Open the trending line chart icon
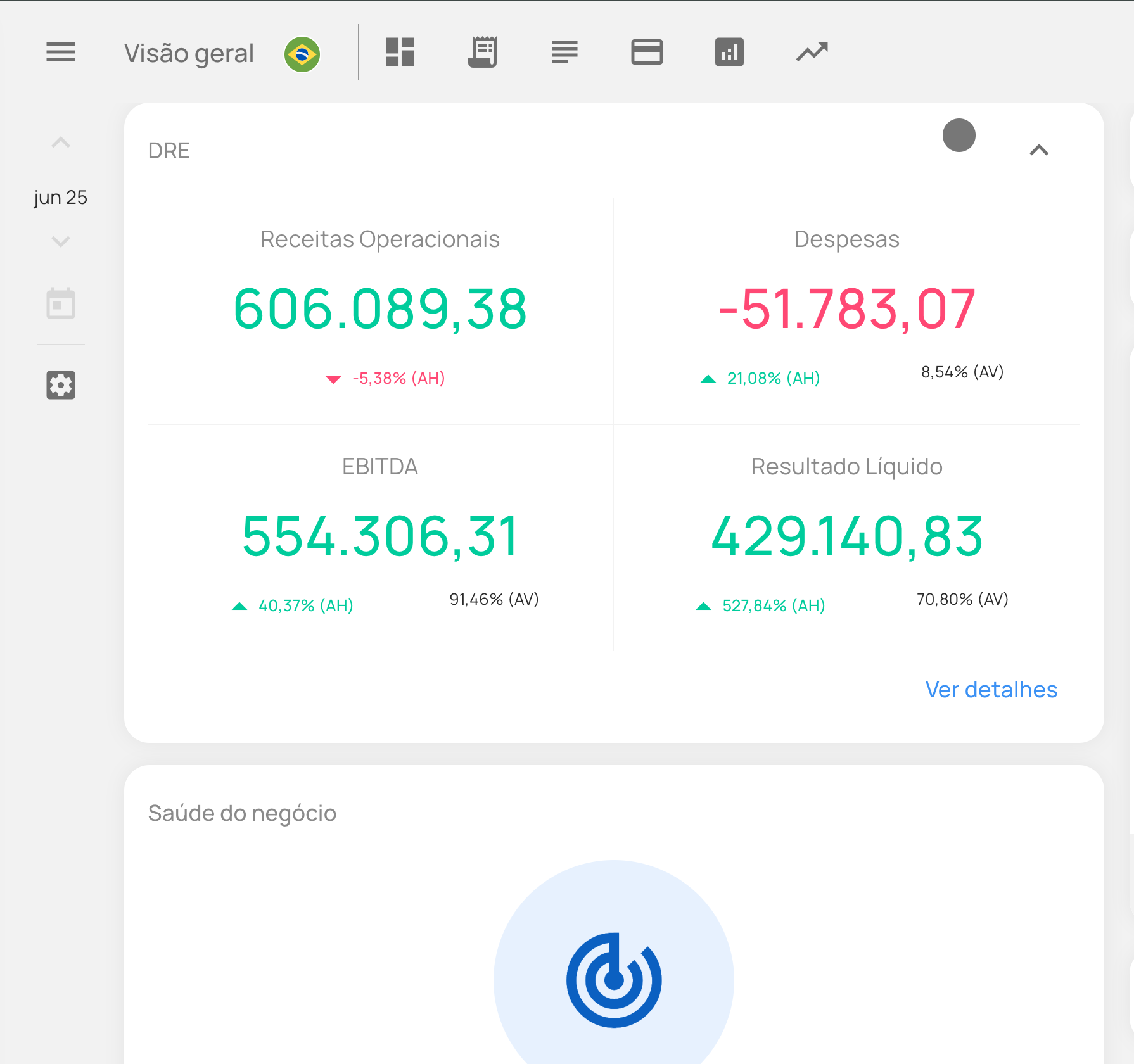The width and height of the screenshot is (1134, 1064). coord(812,53)
